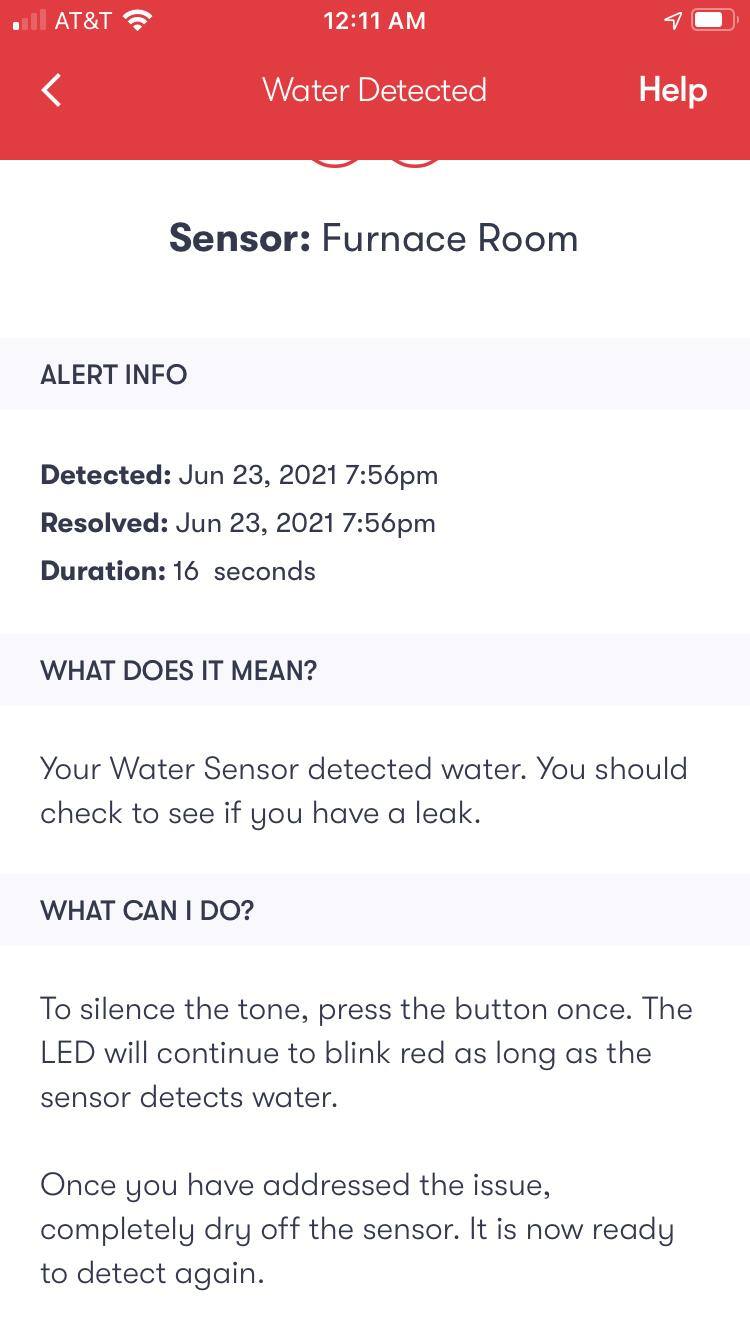Tap the silence the tone instructions paragraph
The image size is (750, 1334).
pyautogui.click(x=366, y=1052)
